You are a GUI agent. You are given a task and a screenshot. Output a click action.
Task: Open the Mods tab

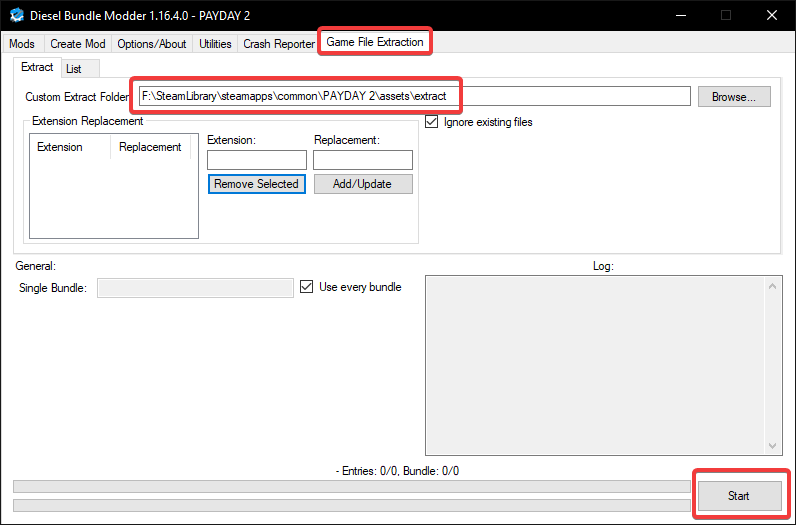pyautogui.click(x=22, y=44)
